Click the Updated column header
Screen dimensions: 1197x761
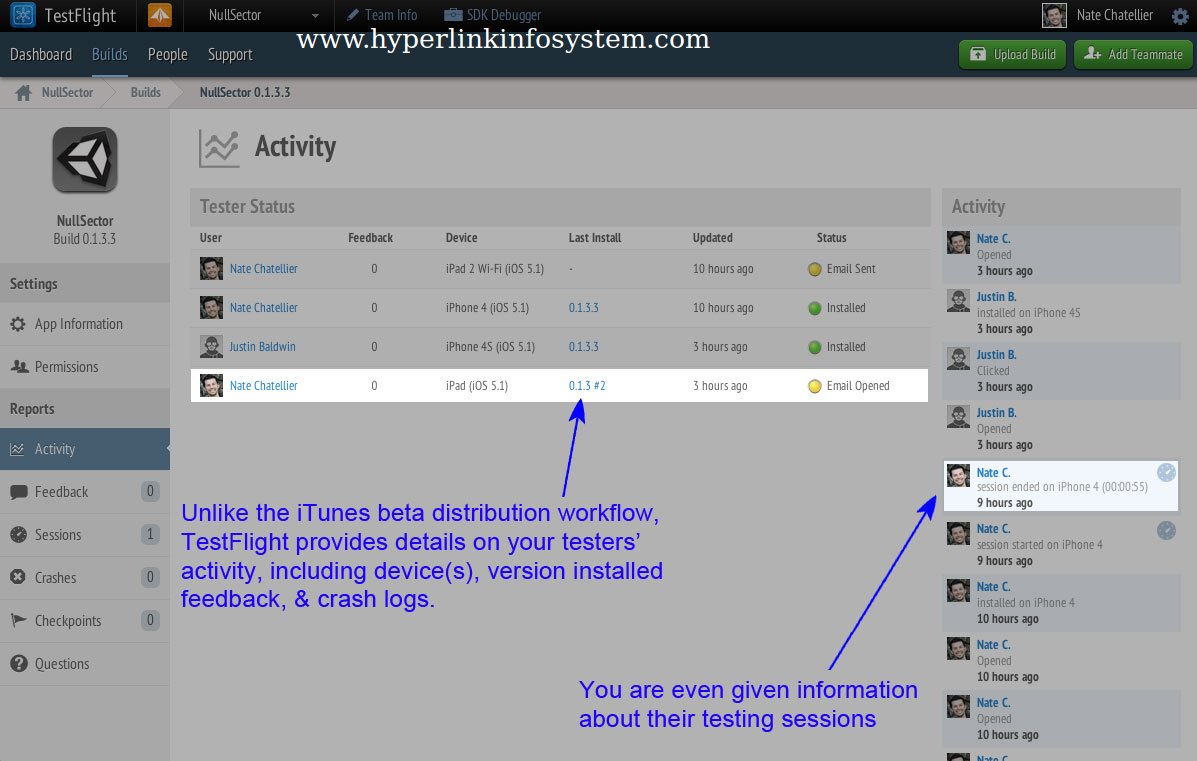click(712, 237)
